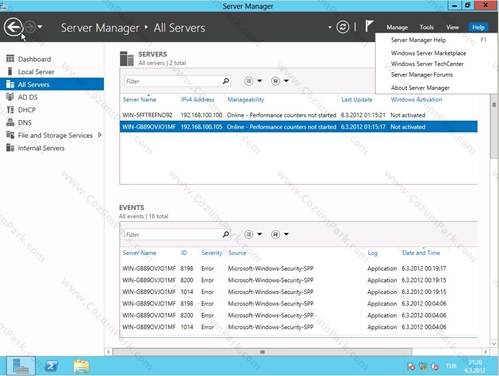Open the notifications flag
The width and height of the screenshot is (499, 376).
coord(369,26)
